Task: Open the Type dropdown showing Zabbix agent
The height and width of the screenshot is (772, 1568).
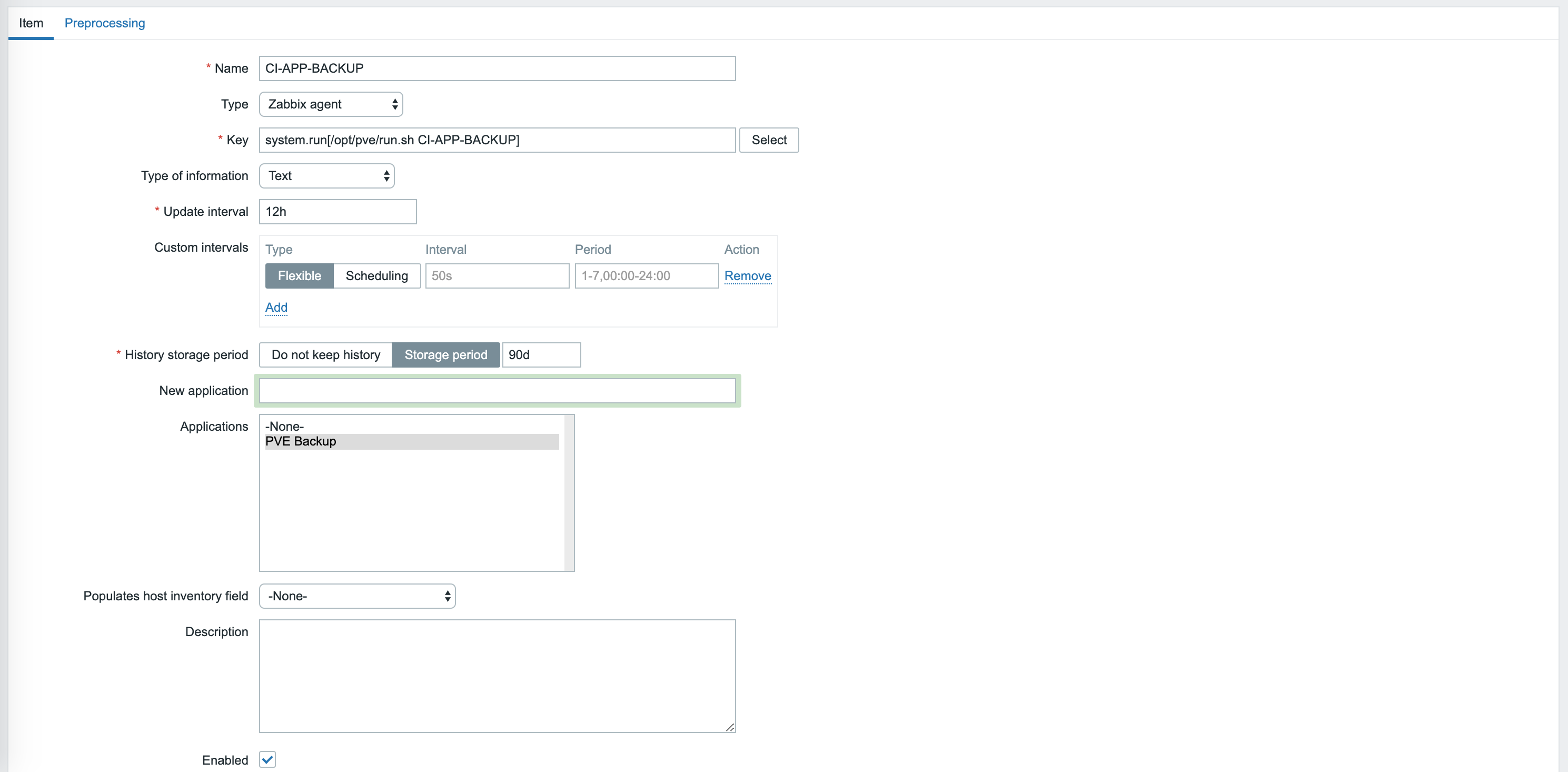Action: [x=331, y=104]
